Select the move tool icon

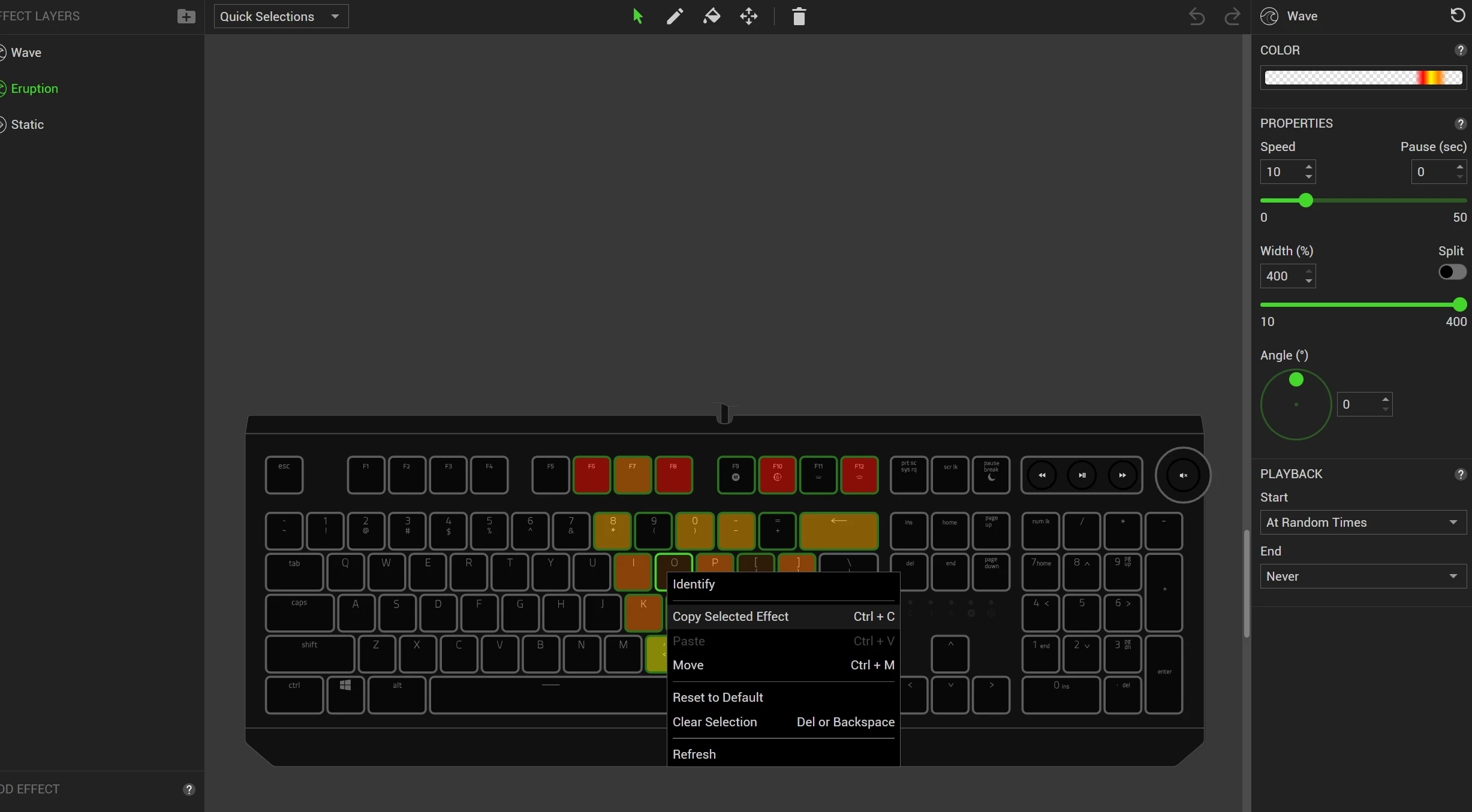coord(749,16)
